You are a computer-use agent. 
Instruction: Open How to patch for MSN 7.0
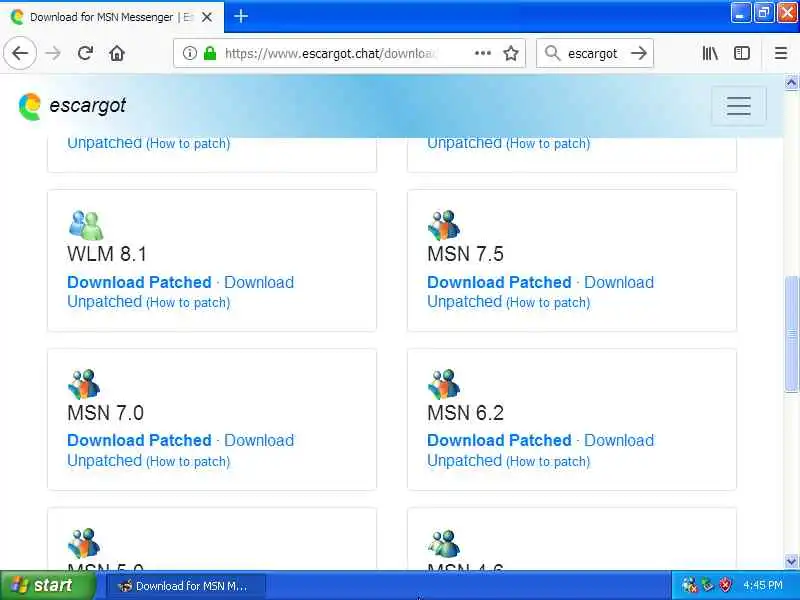click(x=188, y=461)
